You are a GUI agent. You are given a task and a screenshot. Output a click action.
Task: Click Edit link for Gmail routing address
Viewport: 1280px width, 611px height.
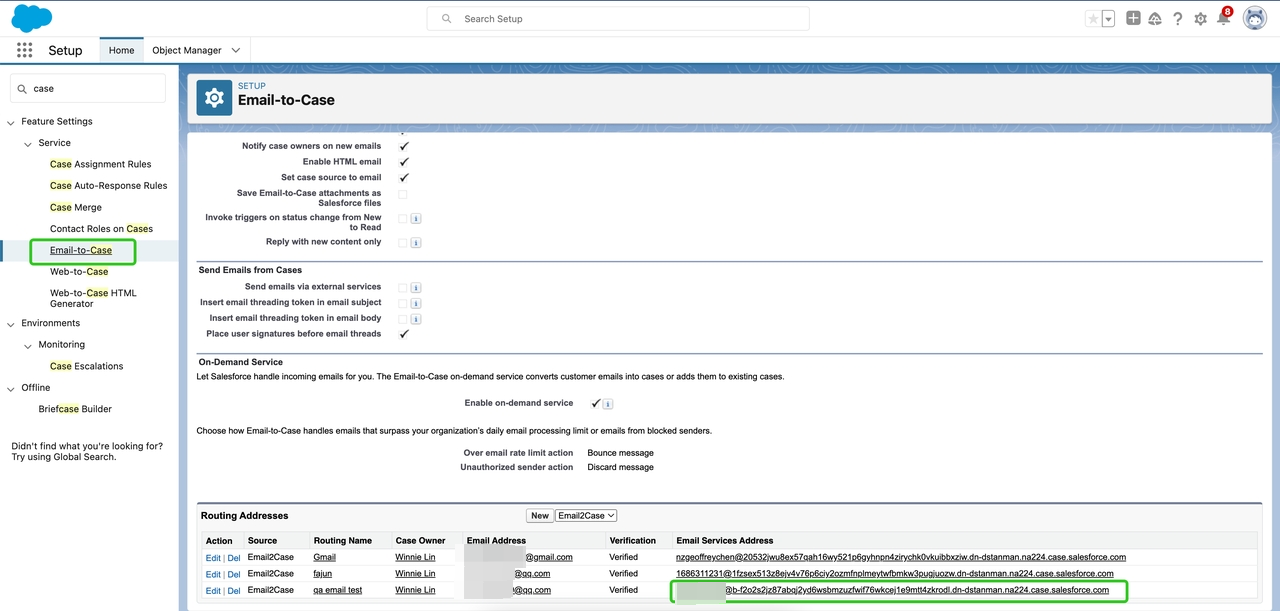(212, 558)
